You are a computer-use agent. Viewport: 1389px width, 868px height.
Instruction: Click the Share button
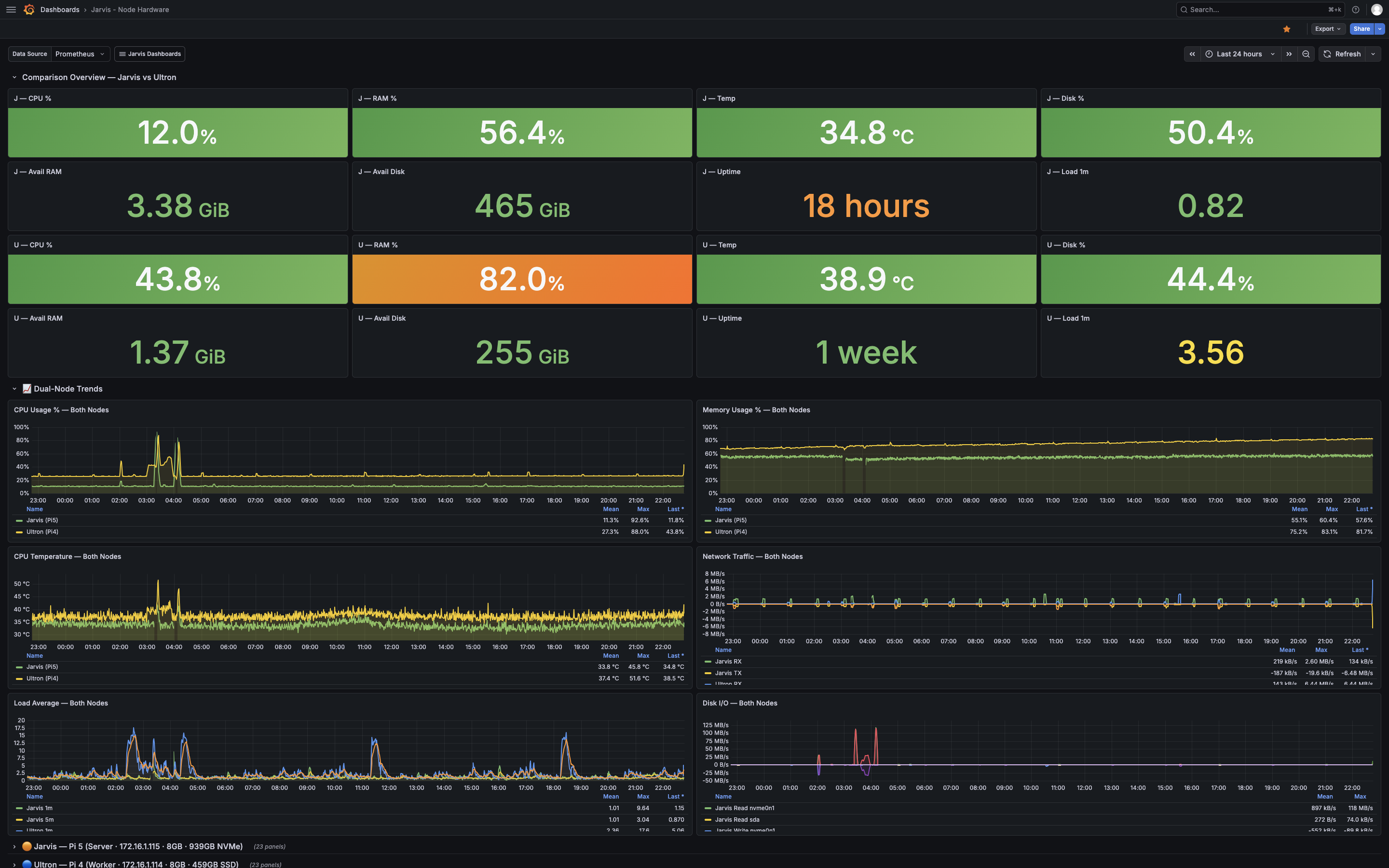click(1362, 29)
